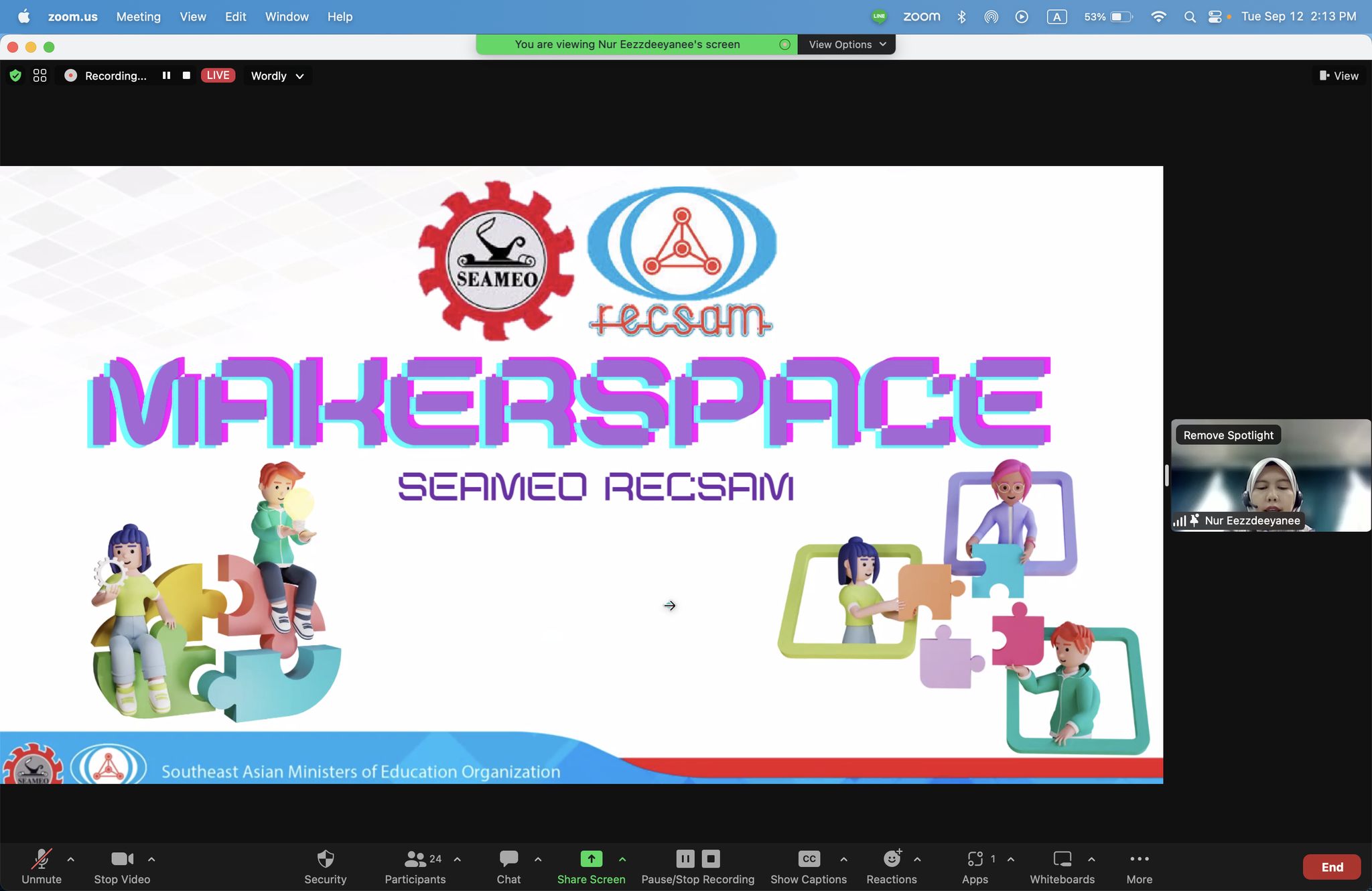This screenshot has height=891, width=1372.
Task: Click the red LIVE badge
Action: 218,76
